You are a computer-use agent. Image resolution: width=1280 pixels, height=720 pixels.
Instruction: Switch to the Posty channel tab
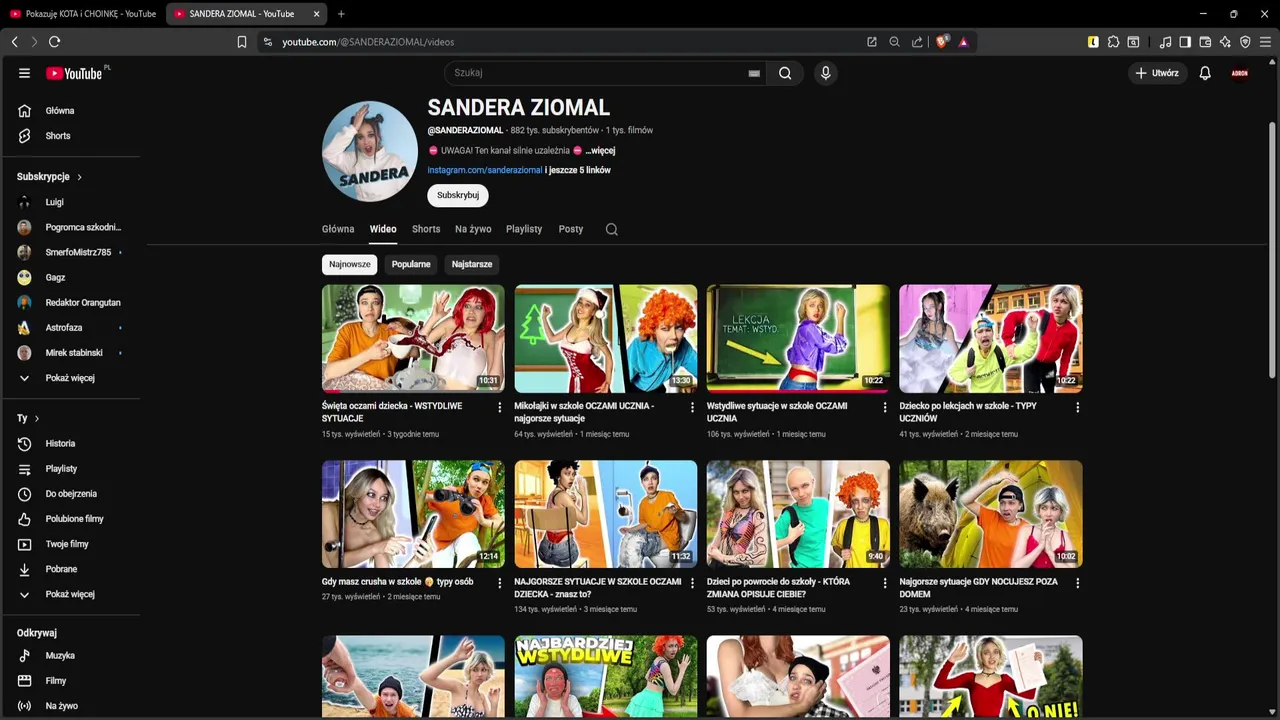[571, 229]
